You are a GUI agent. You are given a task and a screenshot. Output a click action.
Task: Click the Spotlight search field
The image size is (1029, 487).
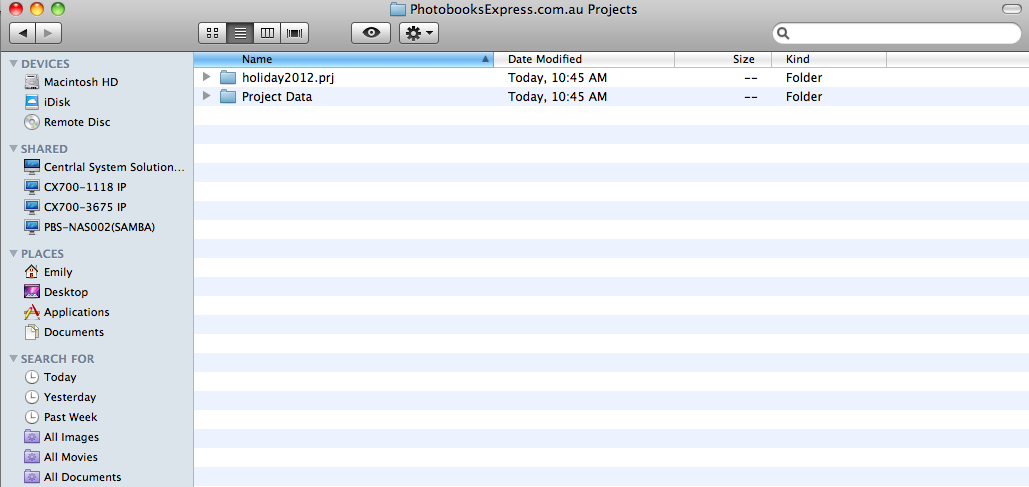click(896, 33)
